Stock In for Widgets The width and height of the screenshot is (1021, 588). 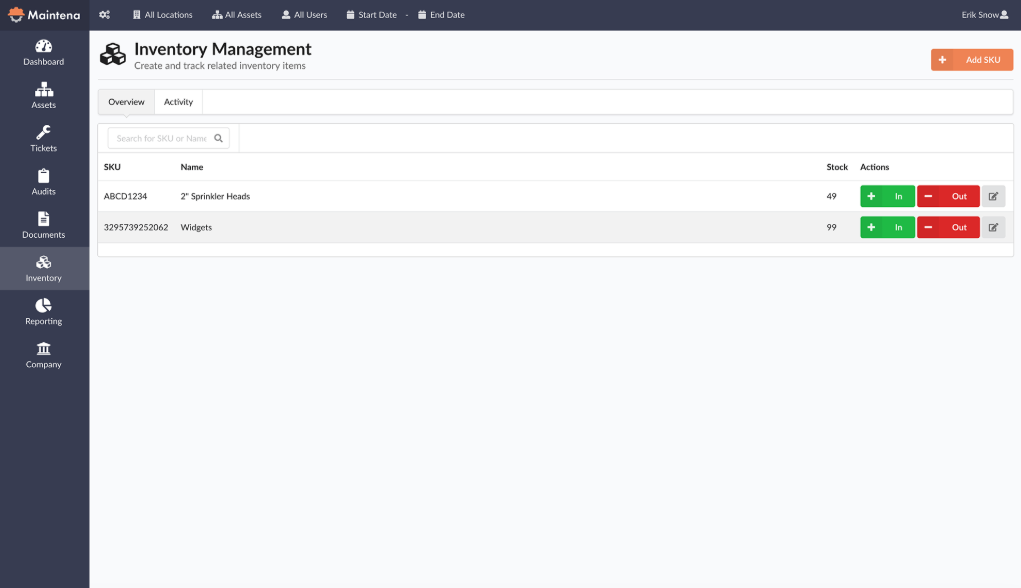(x=888, y=227)
